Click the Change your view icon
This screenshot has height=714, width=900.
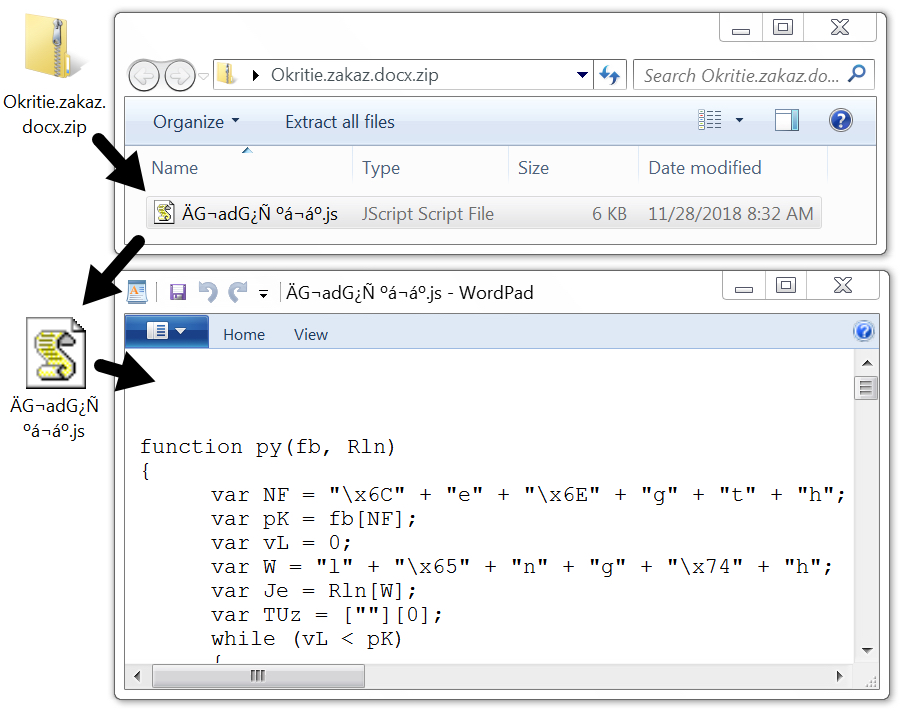tap(709, 120)
